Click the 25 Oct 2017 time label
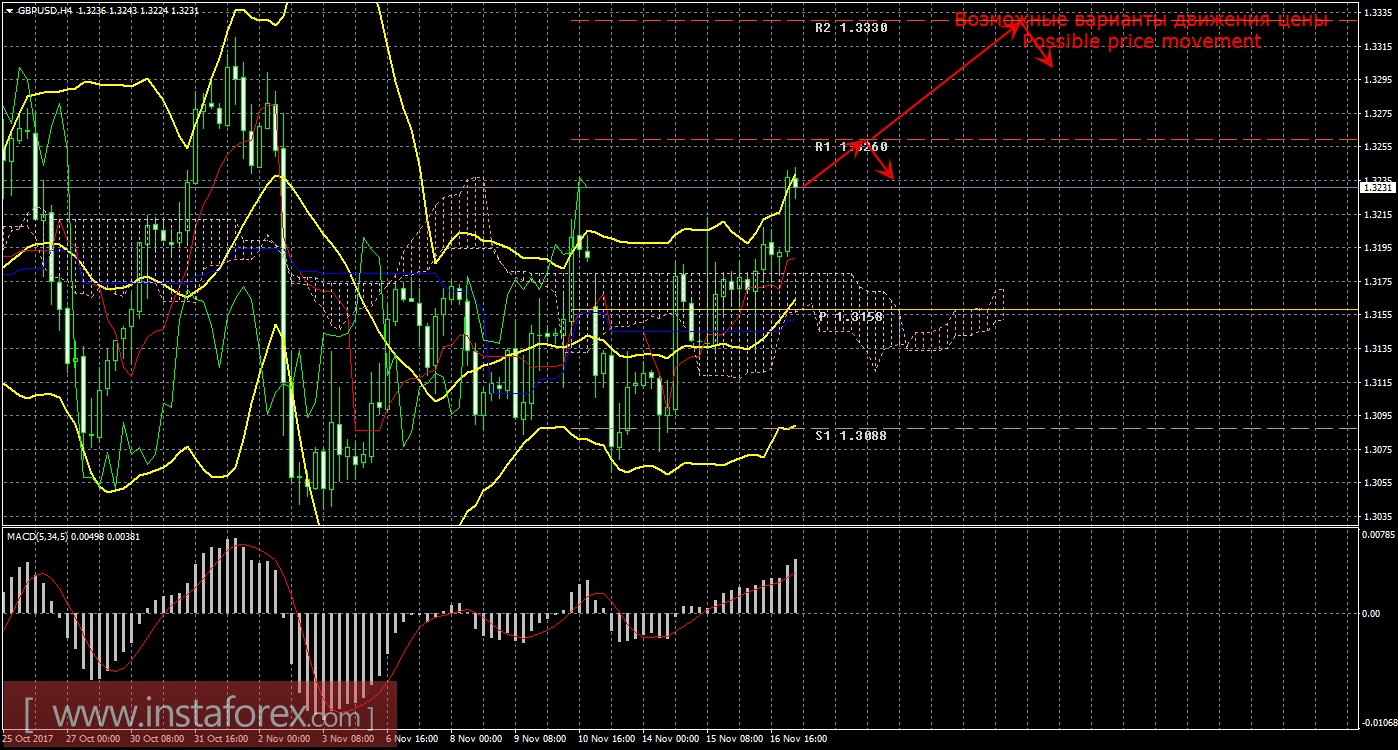Viewport: 1398px width, 750px height. (26, 740)
